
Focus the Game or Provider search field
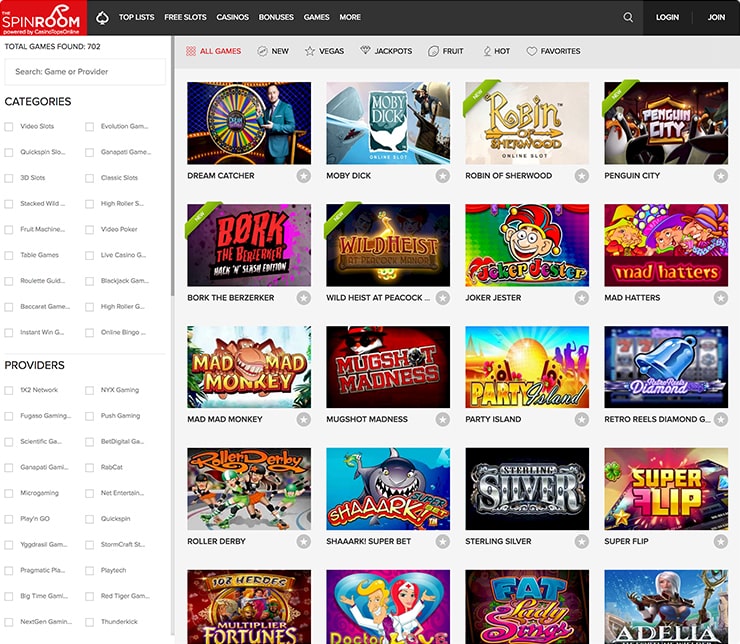pyautogui.click(x=85, y=72)
